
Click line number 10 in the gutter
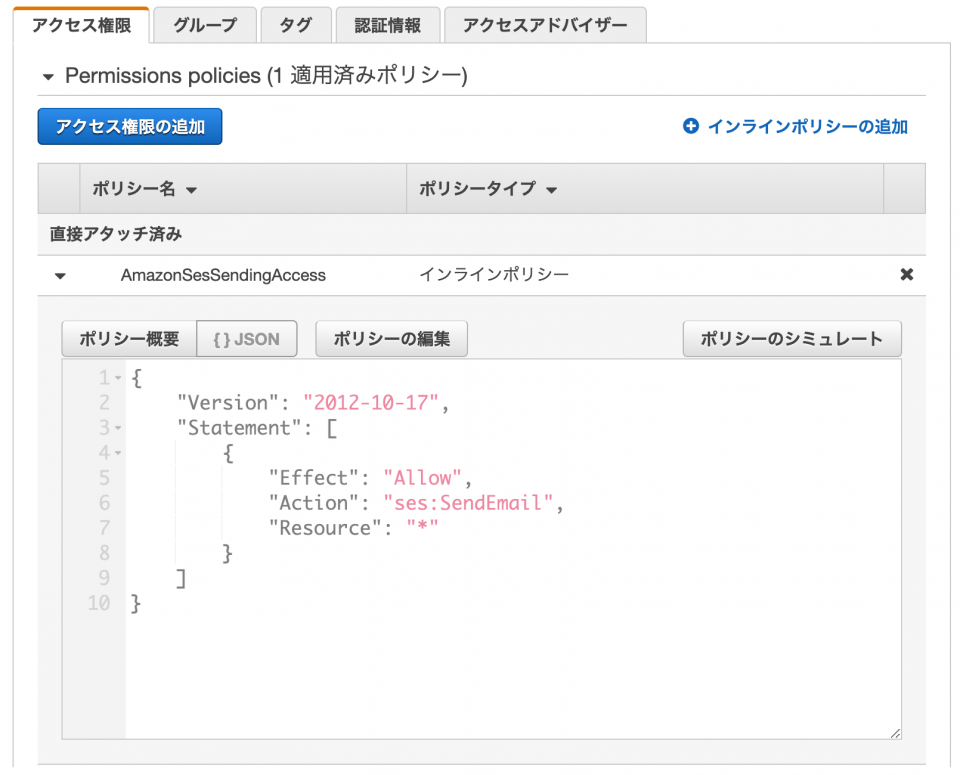99,603
